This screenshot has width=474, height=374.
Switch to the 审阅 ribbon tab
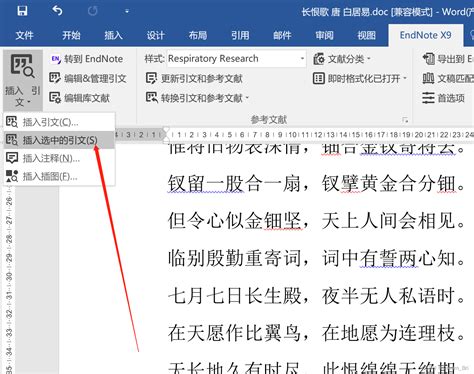coord(324,35)
